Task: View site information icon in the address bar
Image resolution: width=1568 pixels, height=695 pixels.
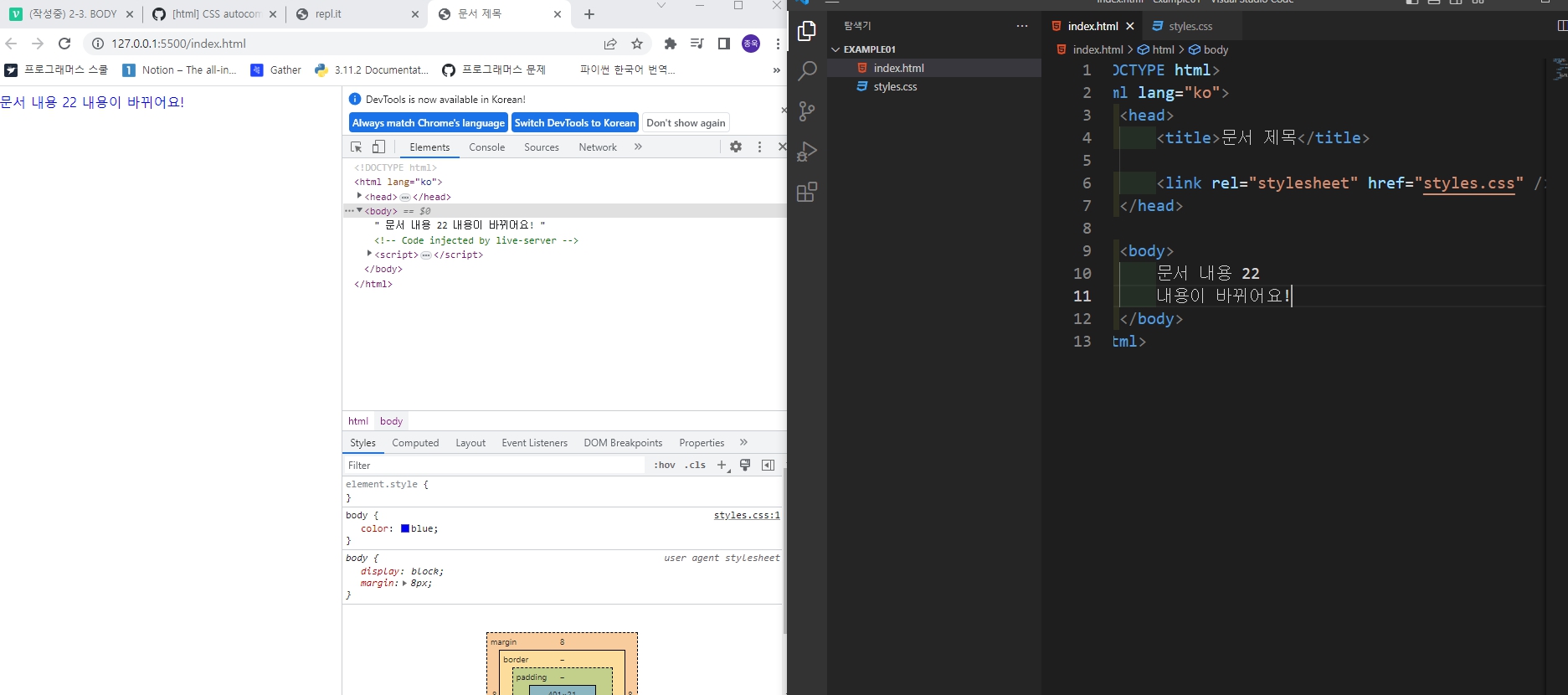Action: point(97,44)
